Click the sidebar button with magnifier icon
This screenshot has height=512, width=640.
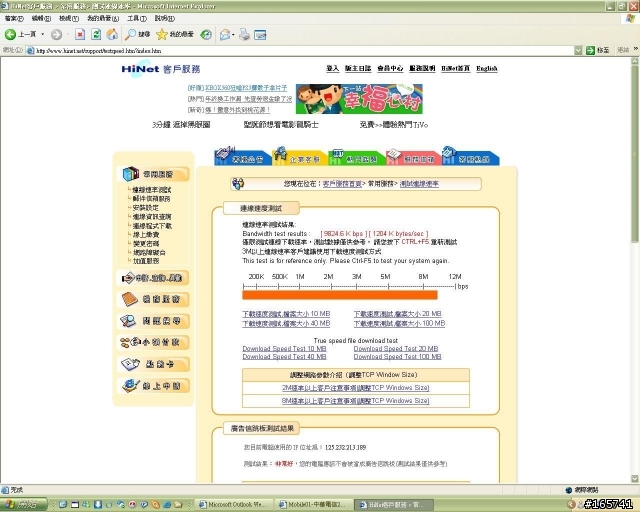(x=153, y=321)
